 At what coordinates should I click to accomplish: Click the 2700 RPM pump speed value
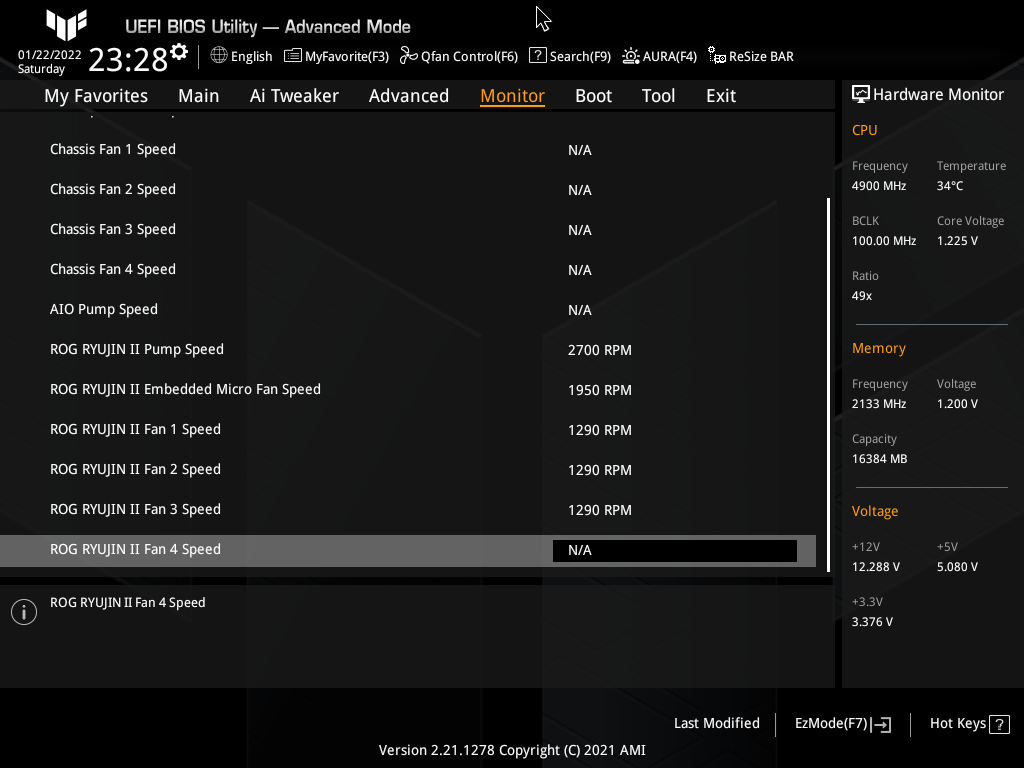(x=600, y=350)
